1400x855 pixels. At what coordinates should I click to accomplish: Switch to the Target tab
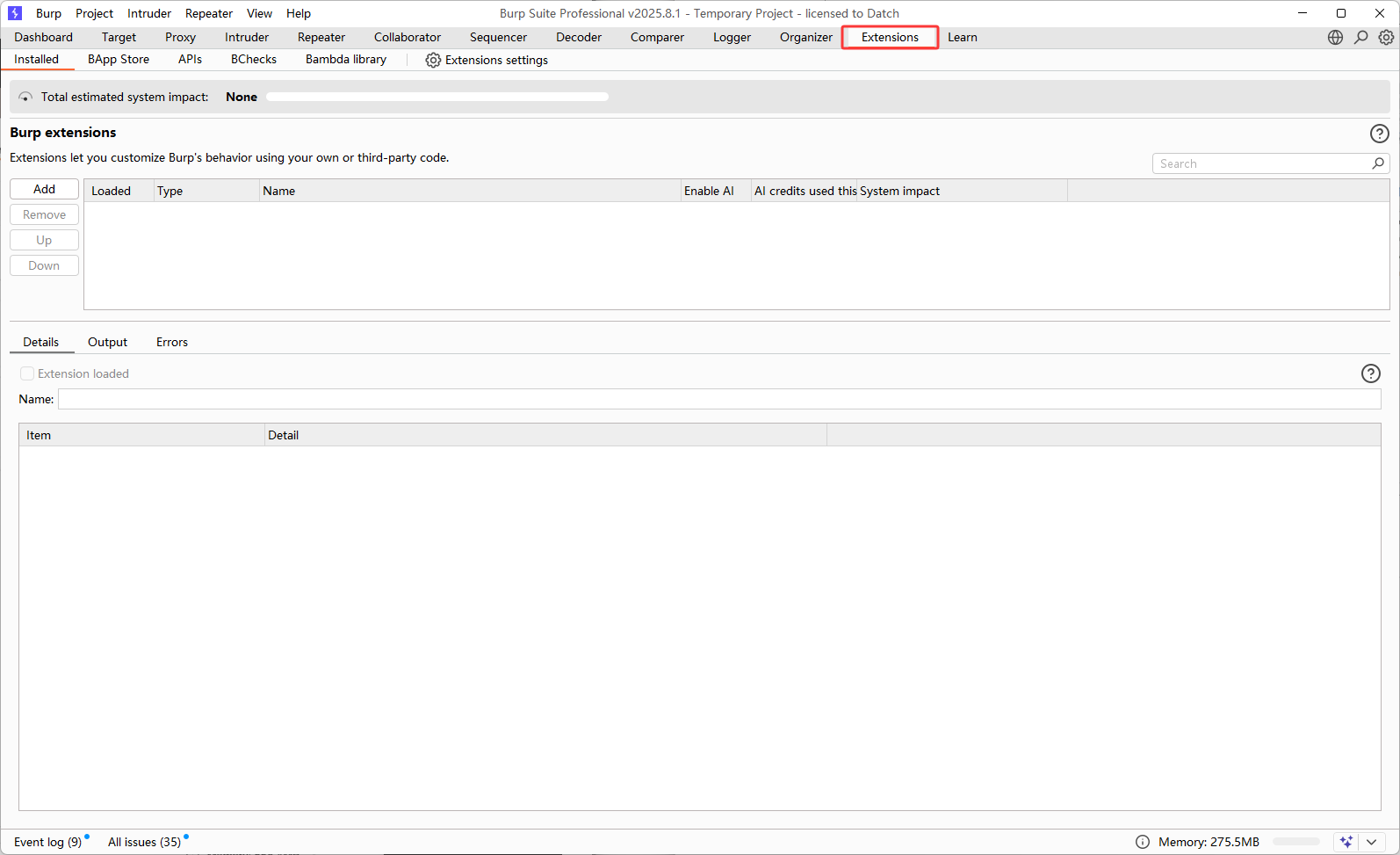coord(119,37)
